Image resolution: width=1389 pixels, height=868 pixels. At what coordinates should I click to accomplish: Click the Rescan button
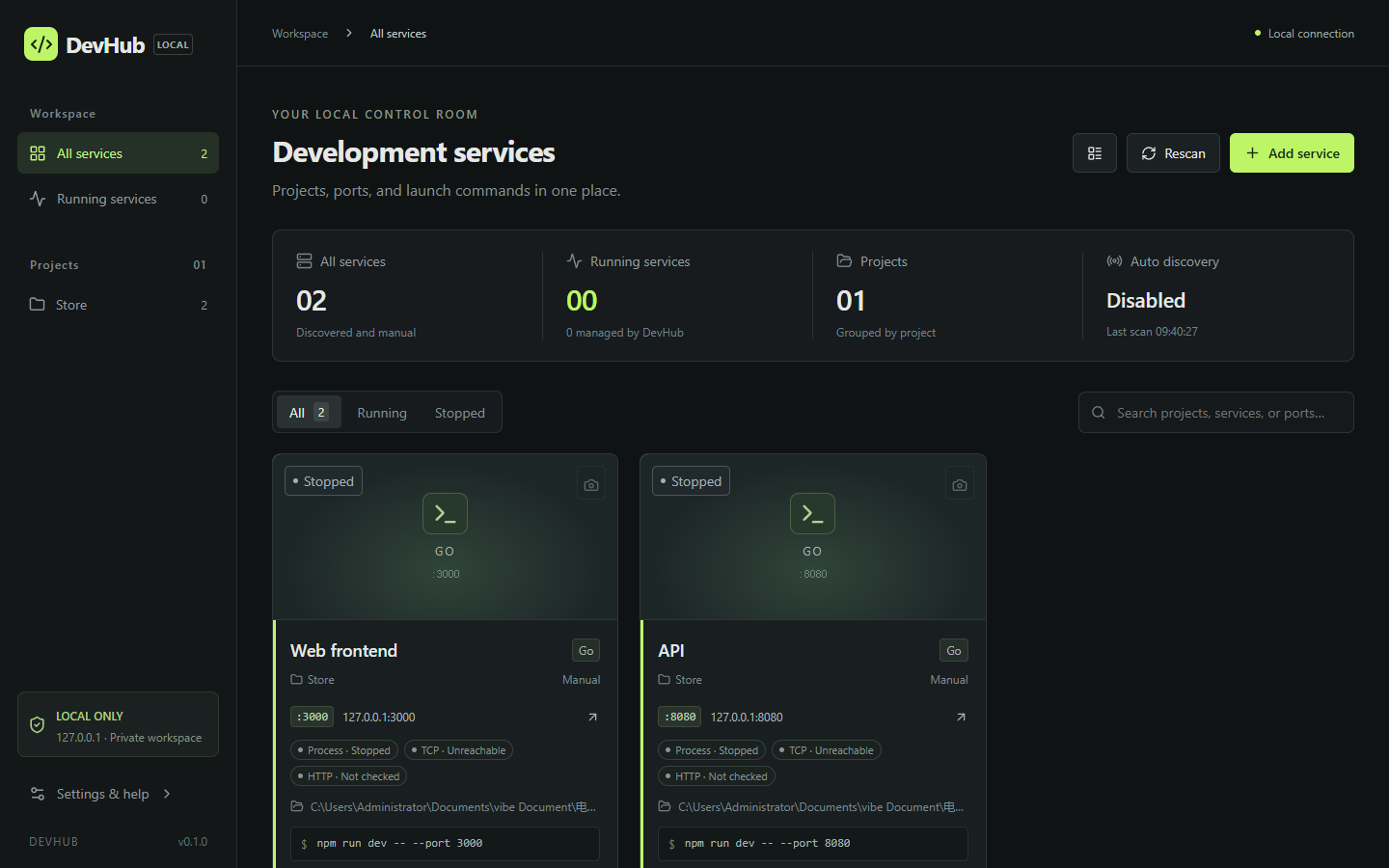pos(1173,153)
